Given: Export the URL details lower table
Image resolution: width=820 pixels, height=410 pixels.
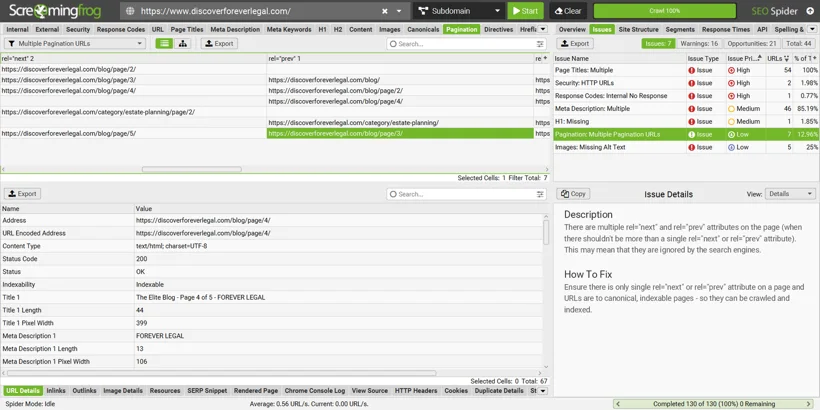Looking at the screenshot, I should tap(22, 194).
